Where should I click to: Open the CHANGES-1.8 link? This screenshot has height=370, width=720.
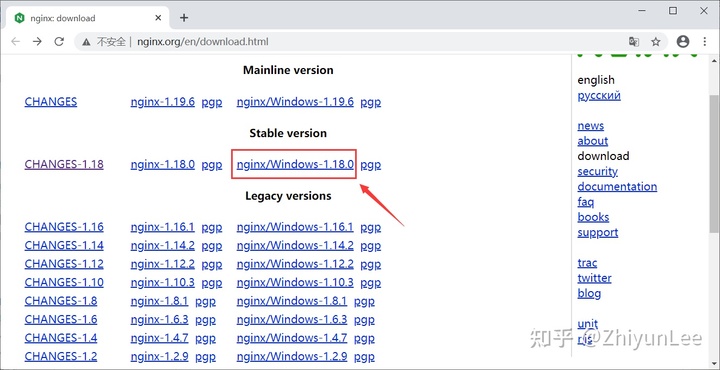click(61, 301)
